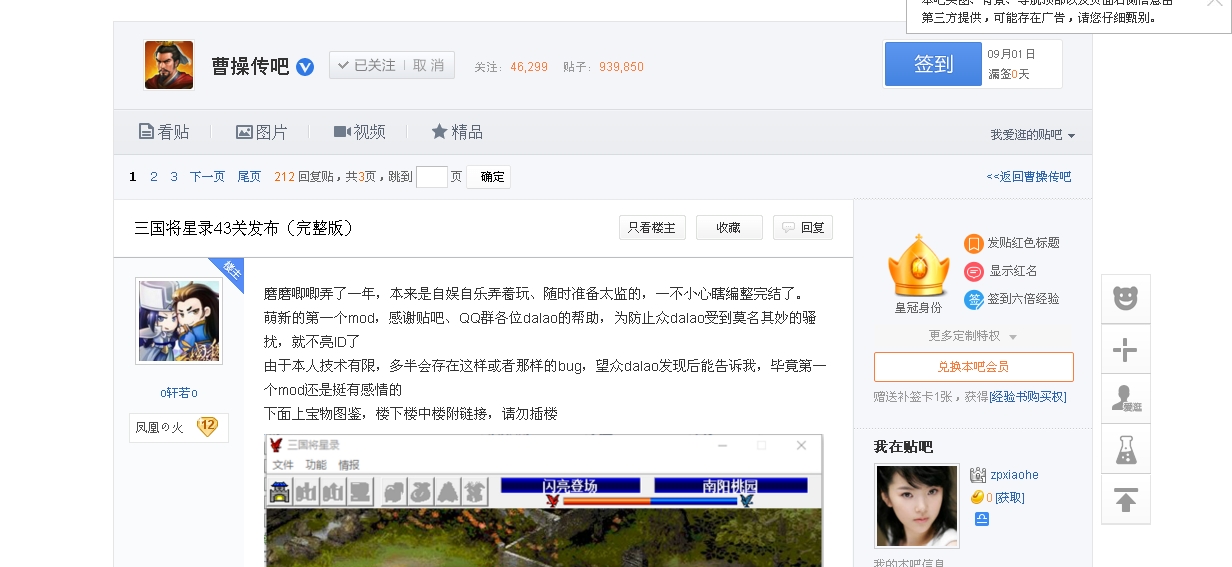Viewport: 1232px width, 567px height.
Task: Click the red eagle icon in game title bar
Action: click(276, 445)
